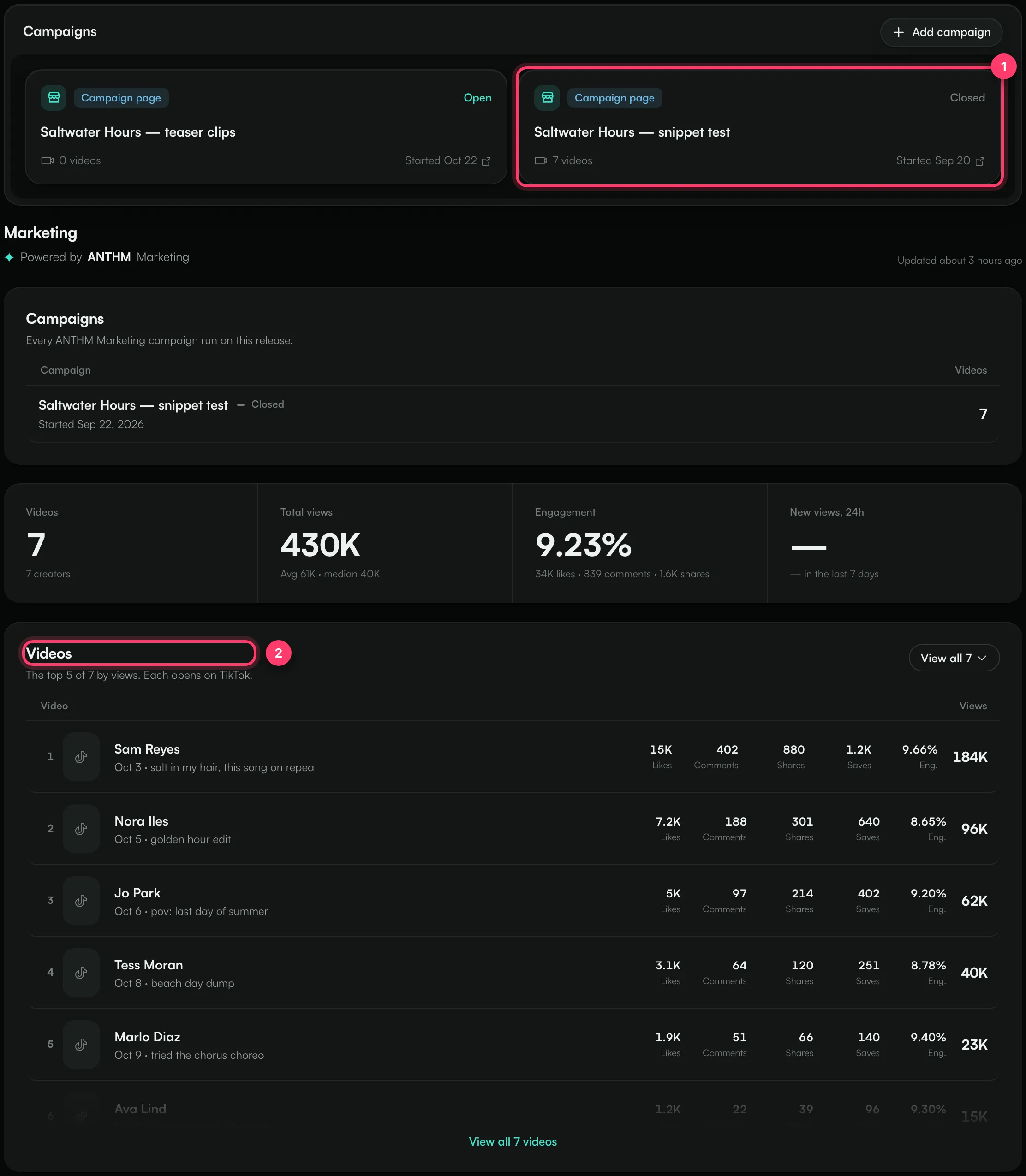Open the Saltwater Hours — snippet test card title
Screen dimensions: 1026x1176
click(x=632, y=132)
